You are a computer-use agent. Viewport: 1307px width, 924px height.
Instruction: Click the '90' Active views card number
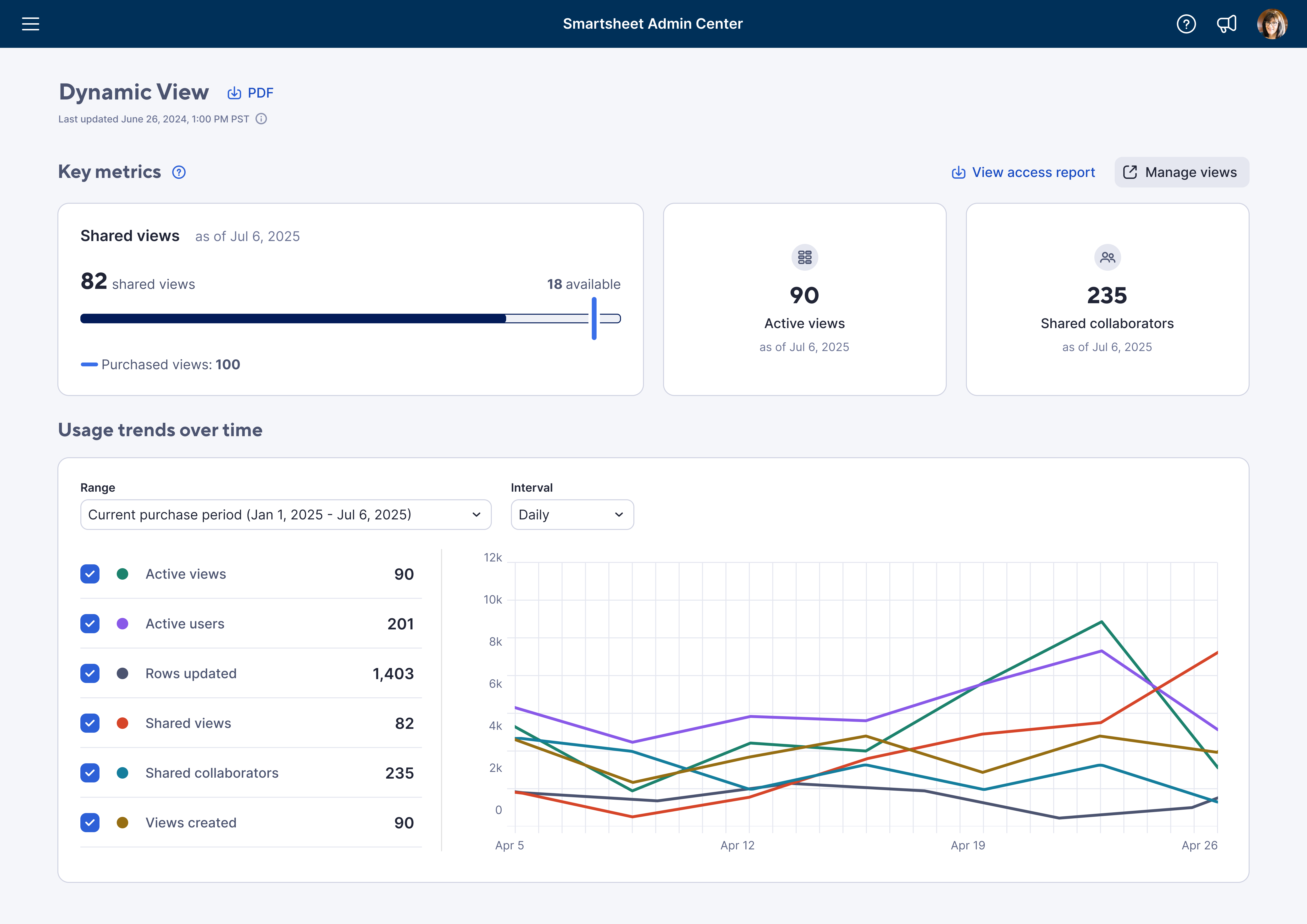(x=804, y=295)
